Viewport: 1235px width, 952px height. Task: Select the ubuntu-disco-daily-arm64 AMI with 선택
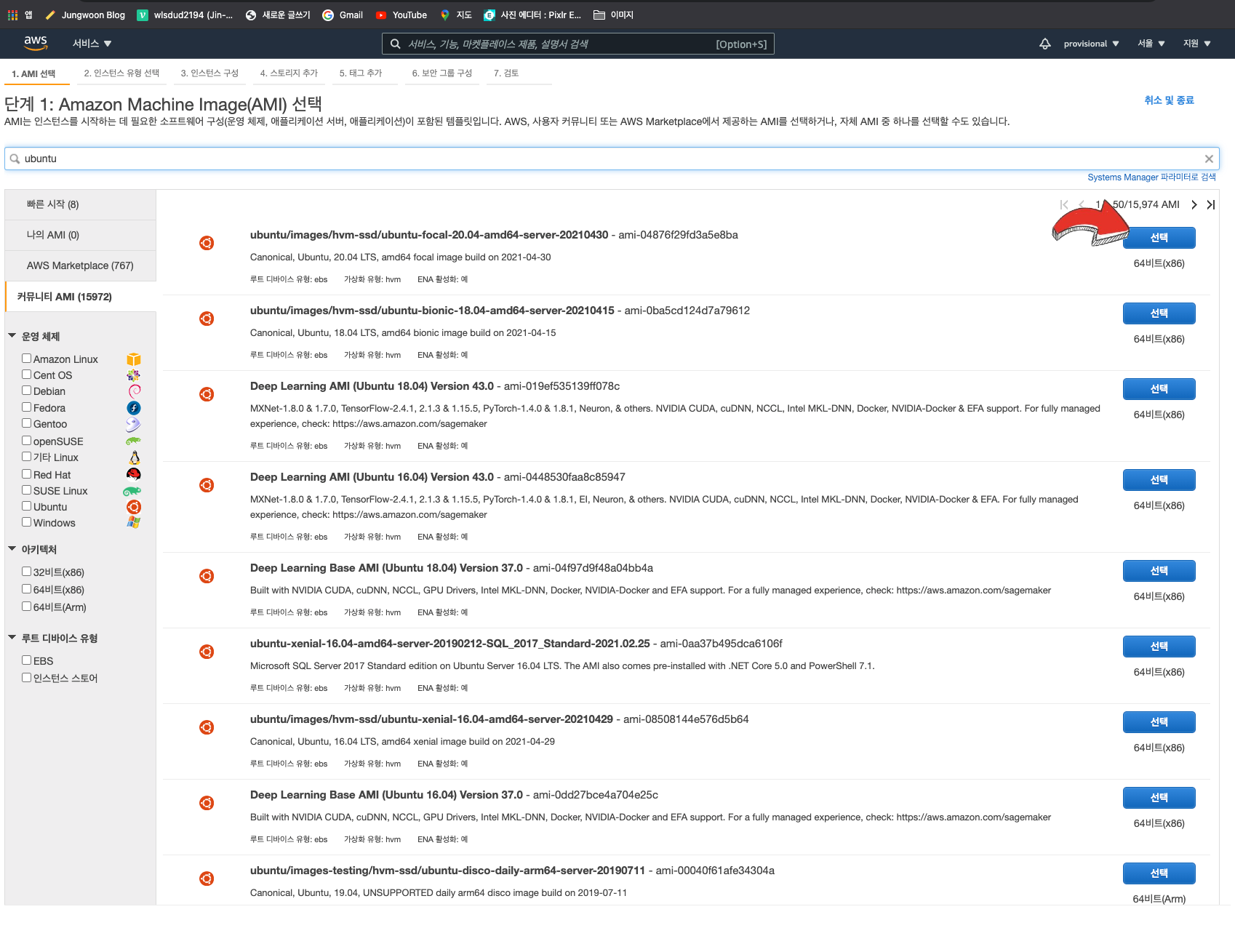1159,873
